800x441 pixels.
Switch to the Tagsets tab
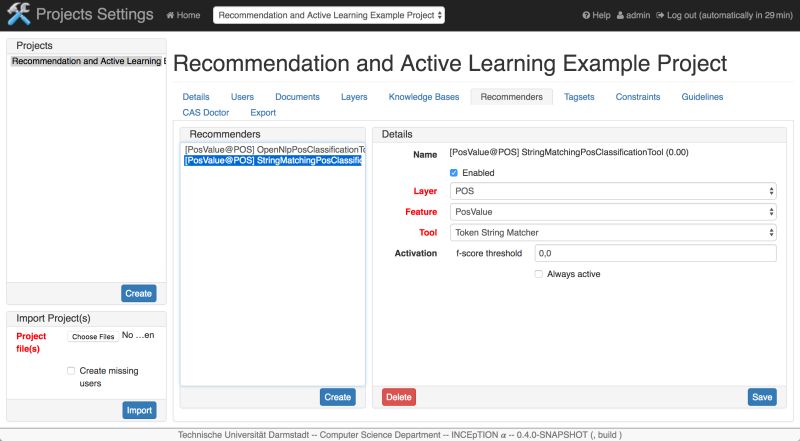tap(579, 97)
